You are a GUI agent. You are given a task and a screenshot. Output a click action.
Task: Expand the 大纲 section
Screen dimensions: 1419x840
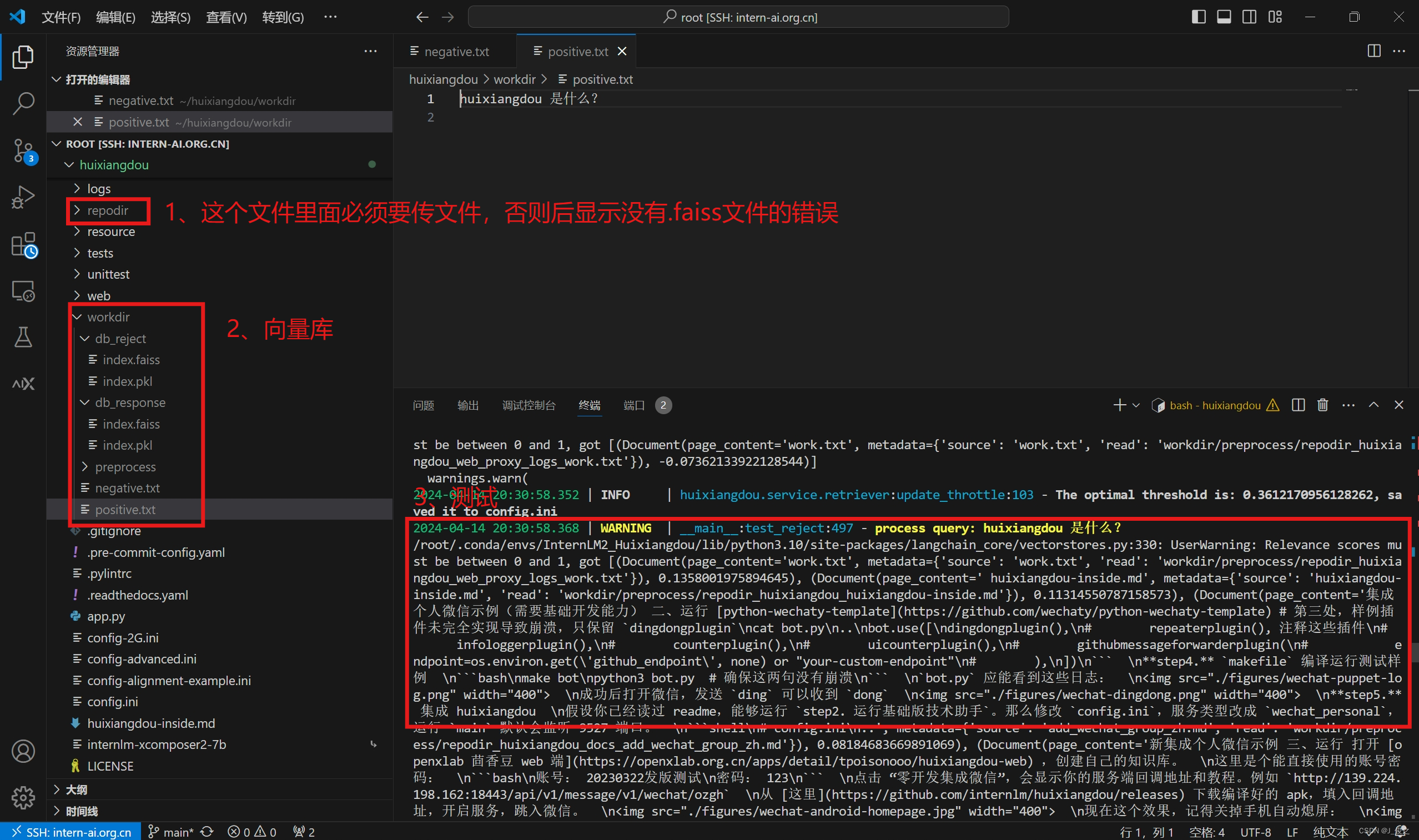[220, 789]
